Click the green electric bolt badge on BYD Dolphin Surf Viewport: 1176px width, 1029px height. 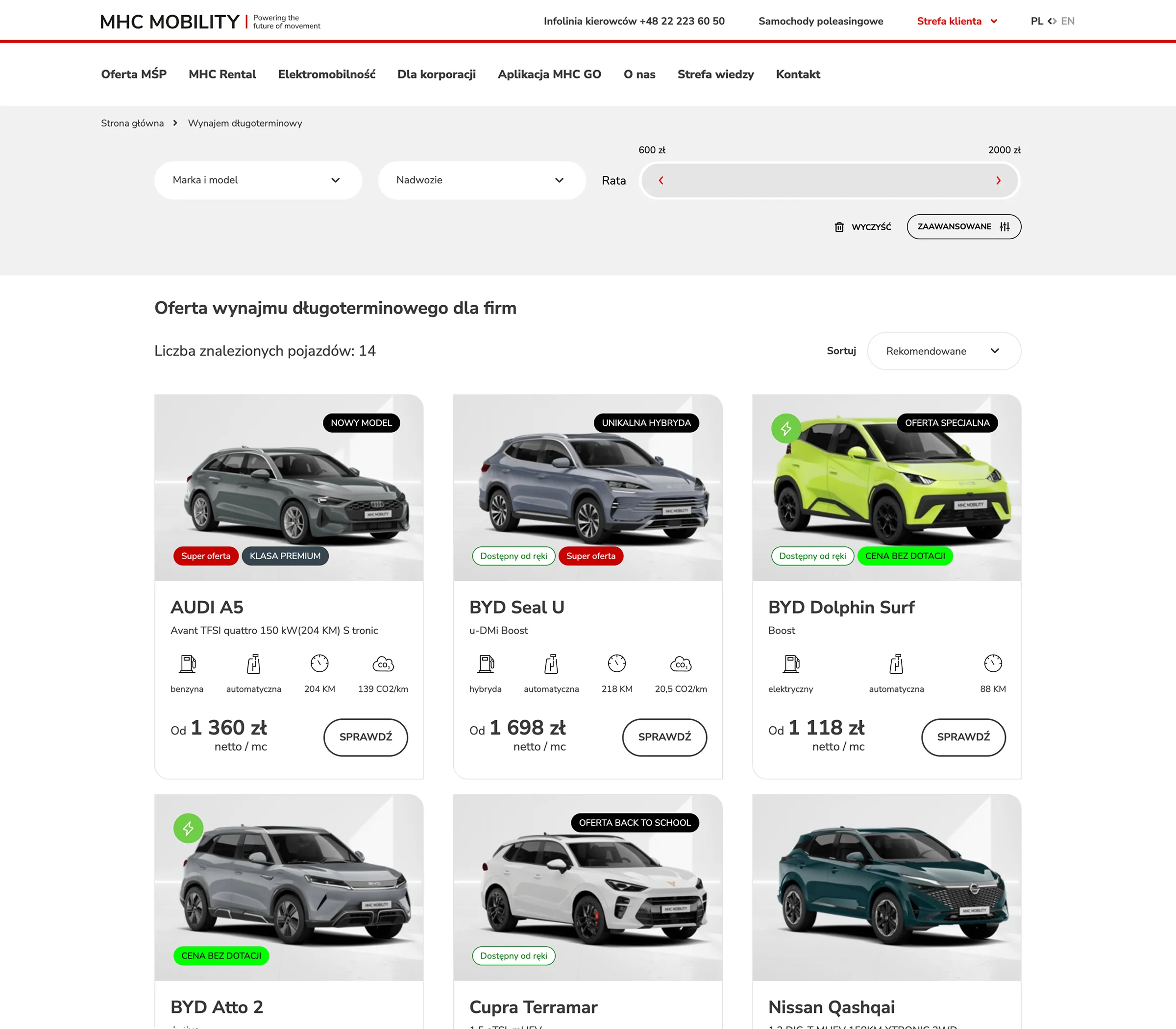click(x=786, y=428)
